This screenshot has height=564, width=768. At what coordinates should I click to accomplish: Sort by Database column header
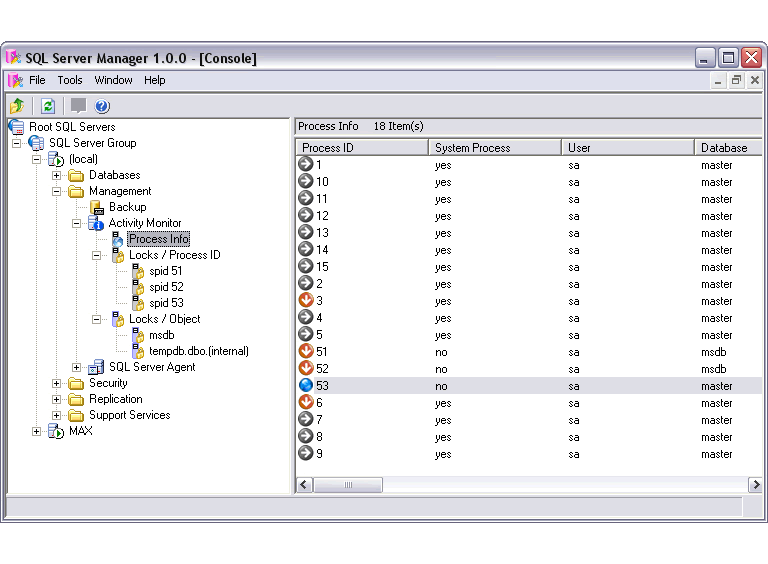(x=728, y=147)
